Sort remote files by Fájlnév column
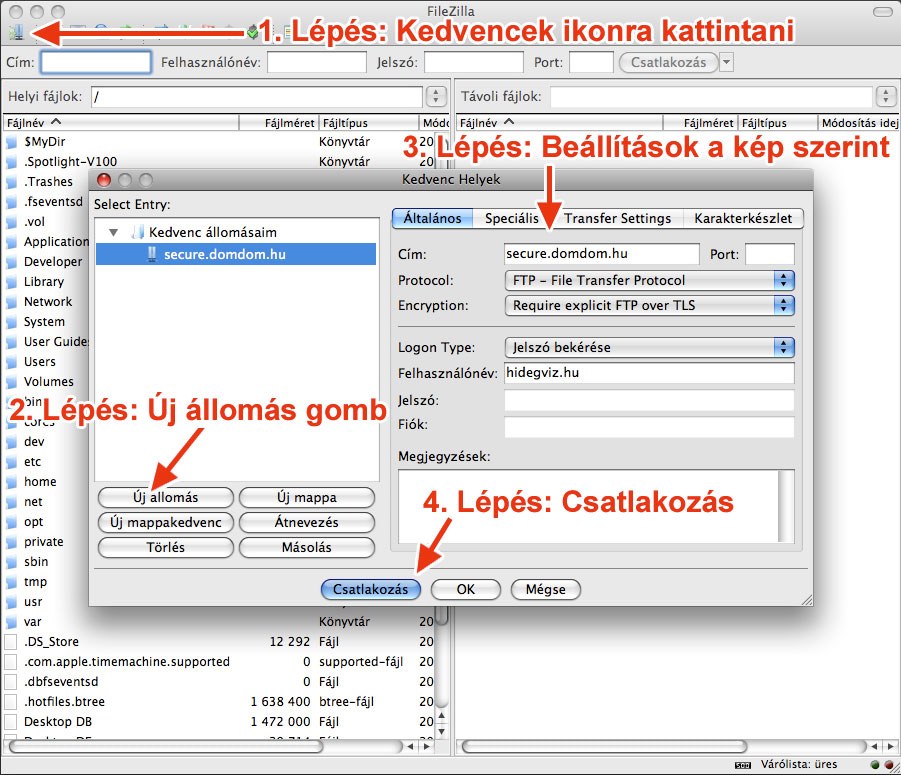The width and height of the screenshot is (901, 775). pos(559,123)
